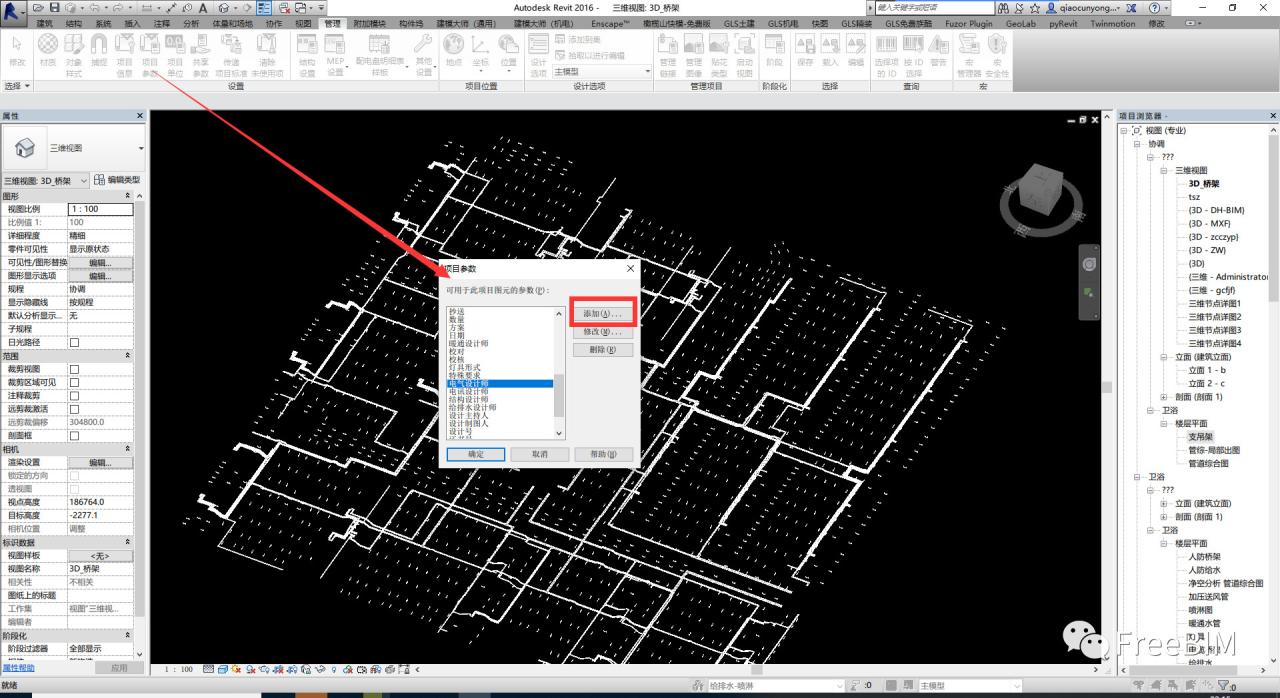Open 共享参数 shared parameters icon
The image size is (1280, 698).
200,53
